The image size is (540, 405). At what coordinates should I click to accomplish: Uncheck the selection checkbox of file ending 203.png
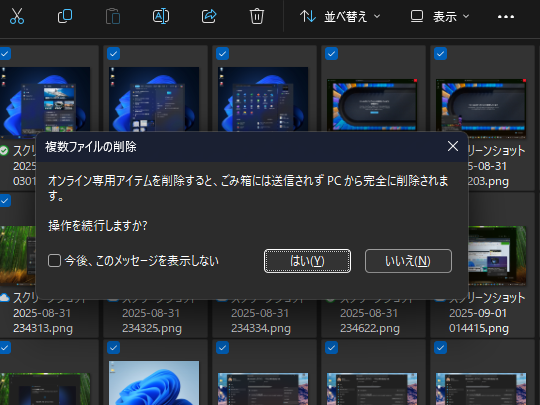coord(440,54)
